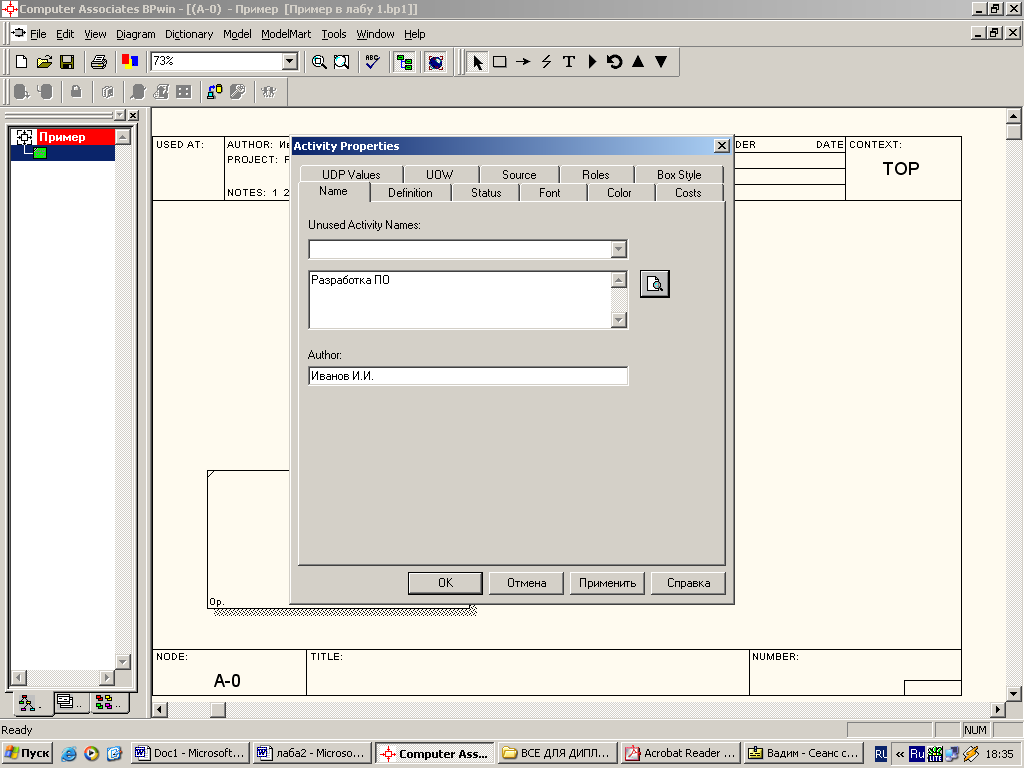Toggle the Model Explorer toolbar icon

point(404,62)
